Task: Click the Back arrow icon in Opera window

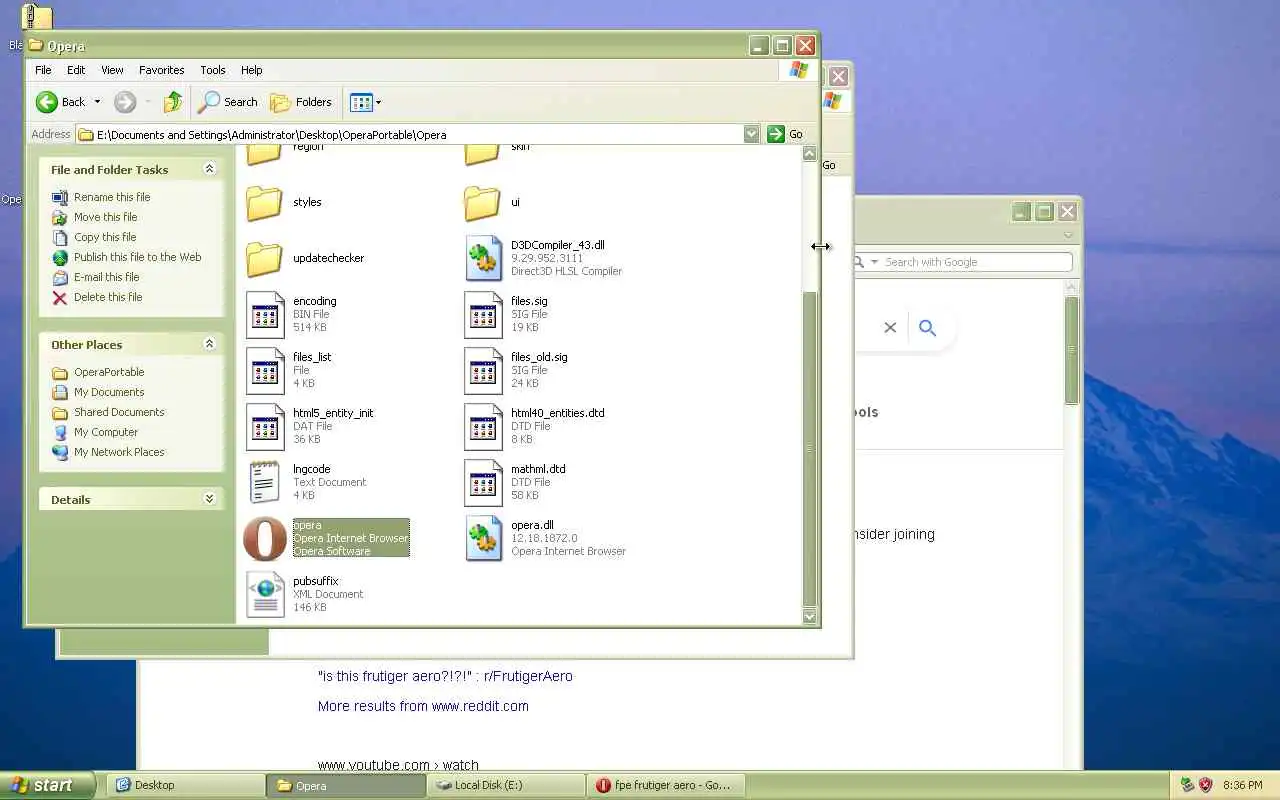Action: pos(47,102)
